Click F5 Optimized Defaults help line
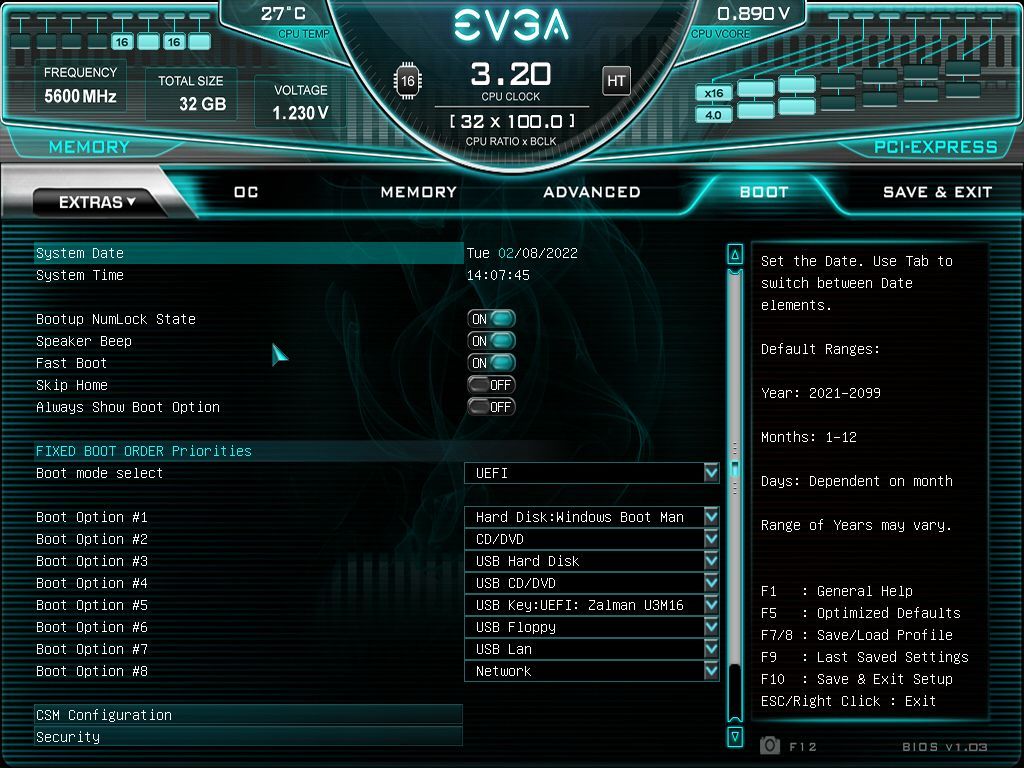 coord(861,613)
